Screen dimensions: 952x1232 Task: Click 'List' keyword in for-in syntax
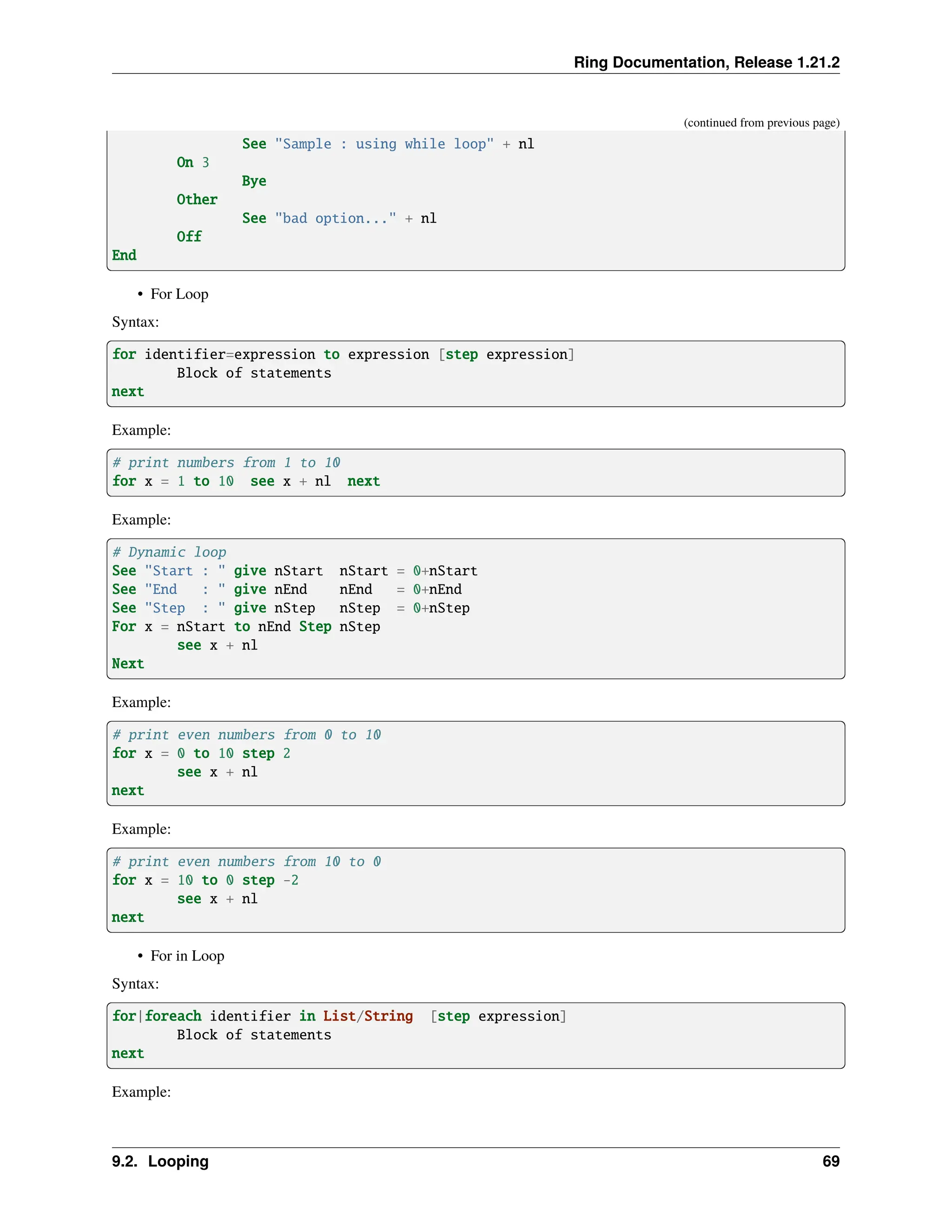338,1016
